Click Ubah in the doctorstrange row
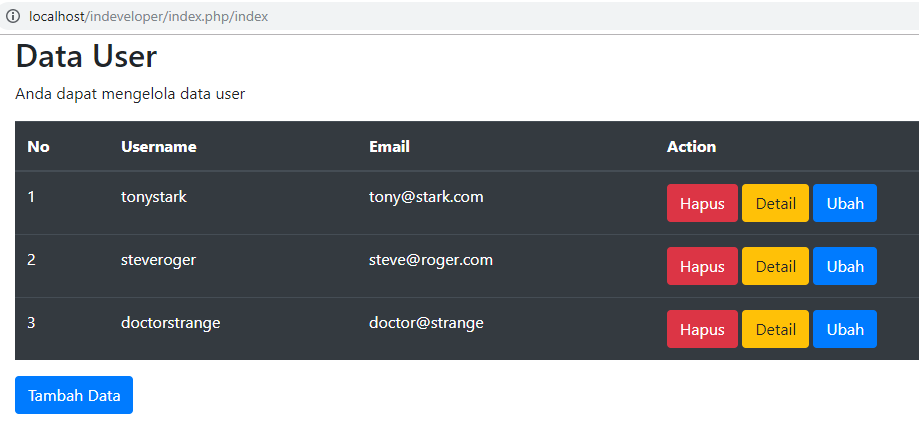919x433 pixels. (x=845, y=329)
